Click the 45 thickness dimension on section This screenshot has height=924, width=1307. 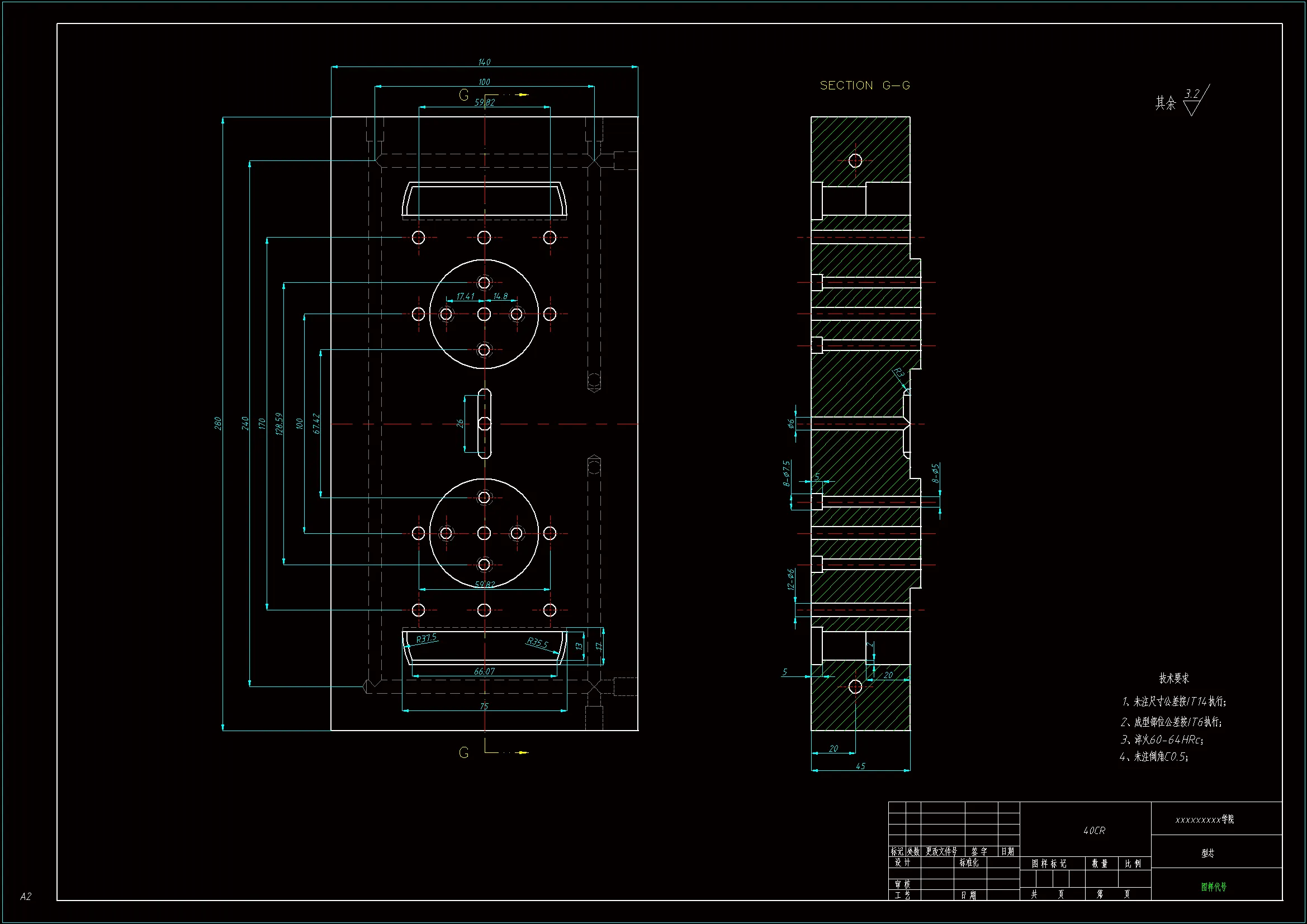click(x=860, y=766)
